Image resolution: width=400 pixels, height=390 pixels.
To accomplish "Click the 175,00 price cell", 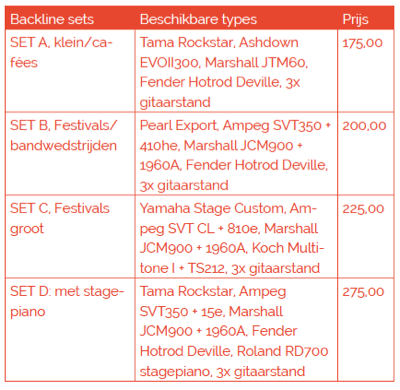I will click(x=366, y=71).
